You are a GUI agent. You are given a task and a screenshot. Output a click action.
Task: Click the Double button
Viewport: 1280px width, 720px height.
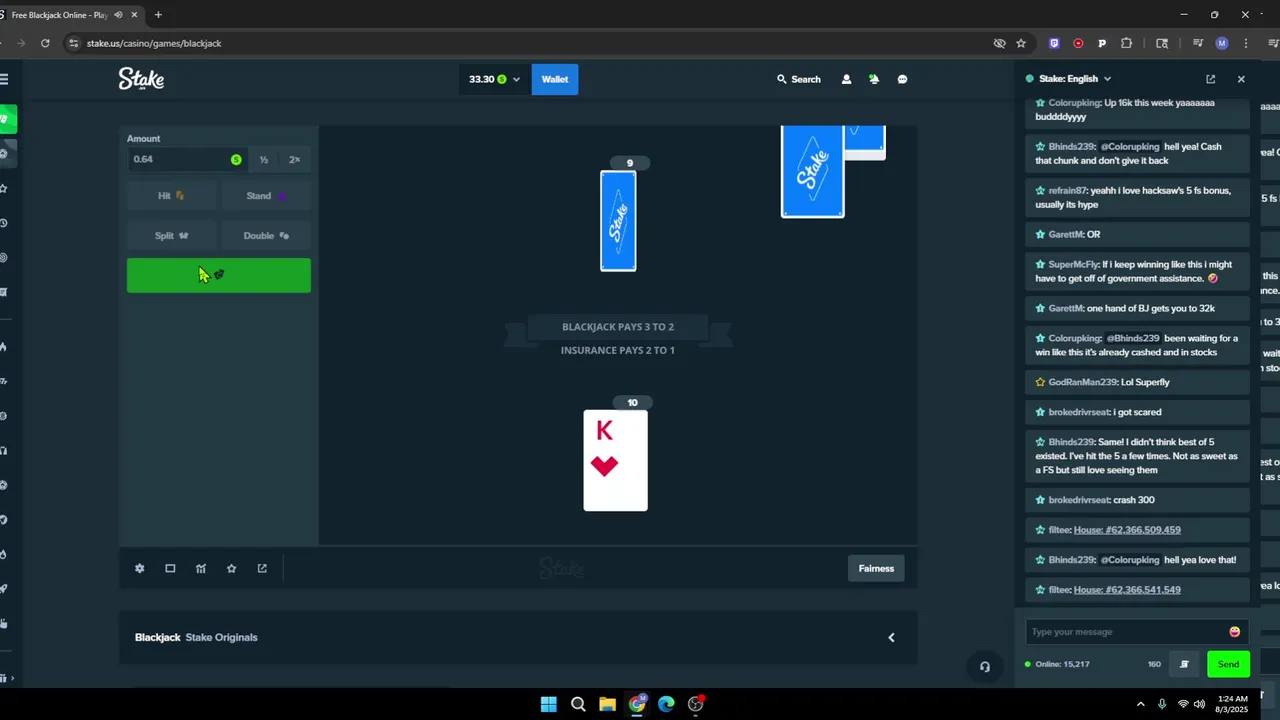pyautogui.click(x=266, y=236)
